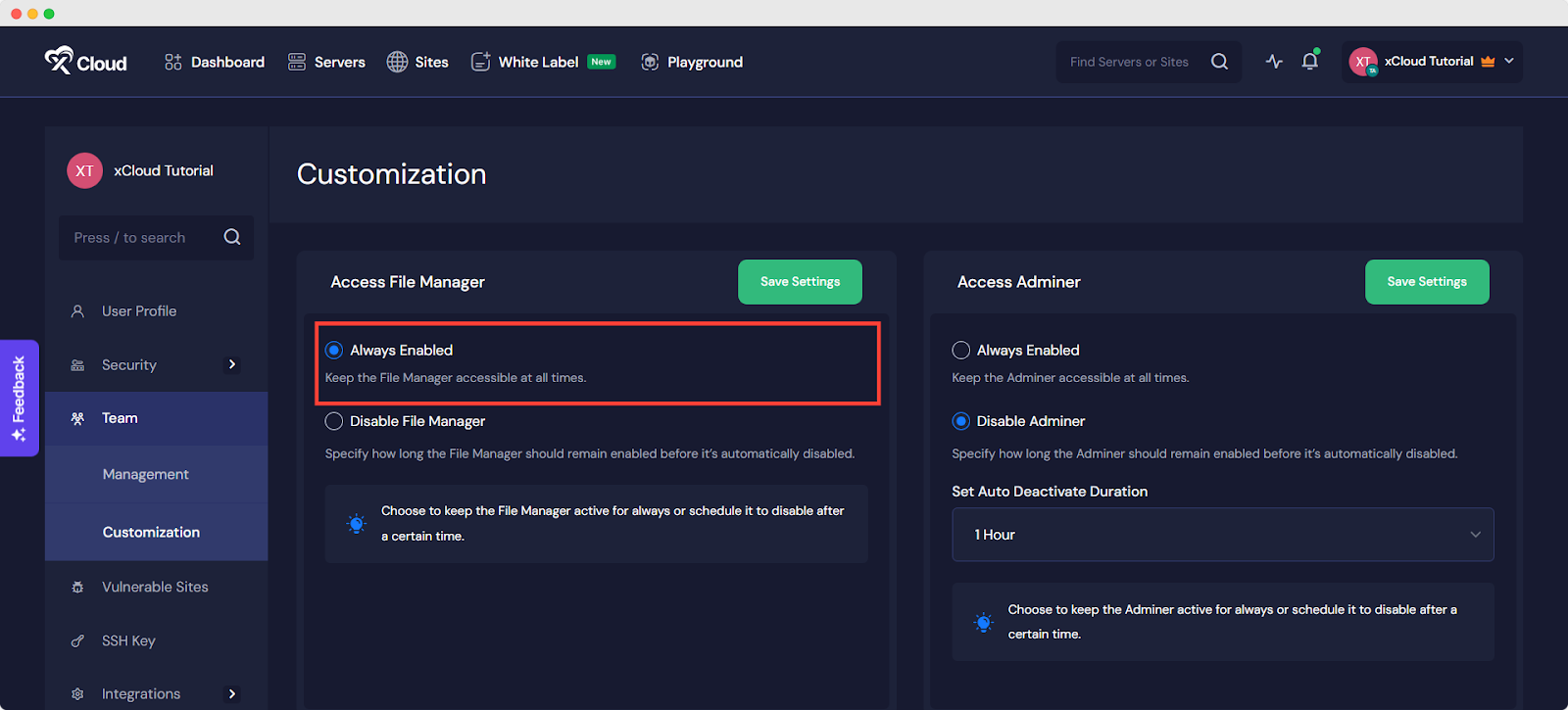1568x710 pixels.
Task: Click the SSH Key icon
Action: coord(77,640)
